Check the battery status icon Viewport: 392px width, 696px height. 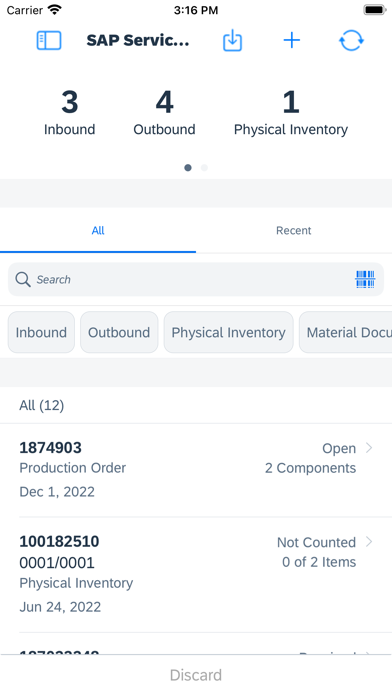click(x=375, y=10)
